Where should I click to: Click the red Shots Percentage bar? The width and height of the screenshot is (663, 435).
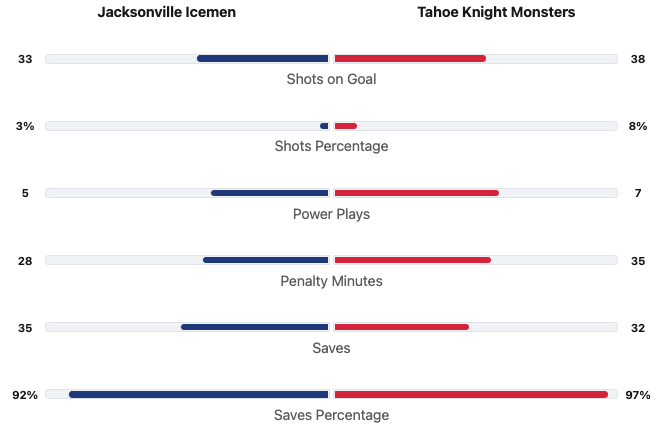pos(346,126)
